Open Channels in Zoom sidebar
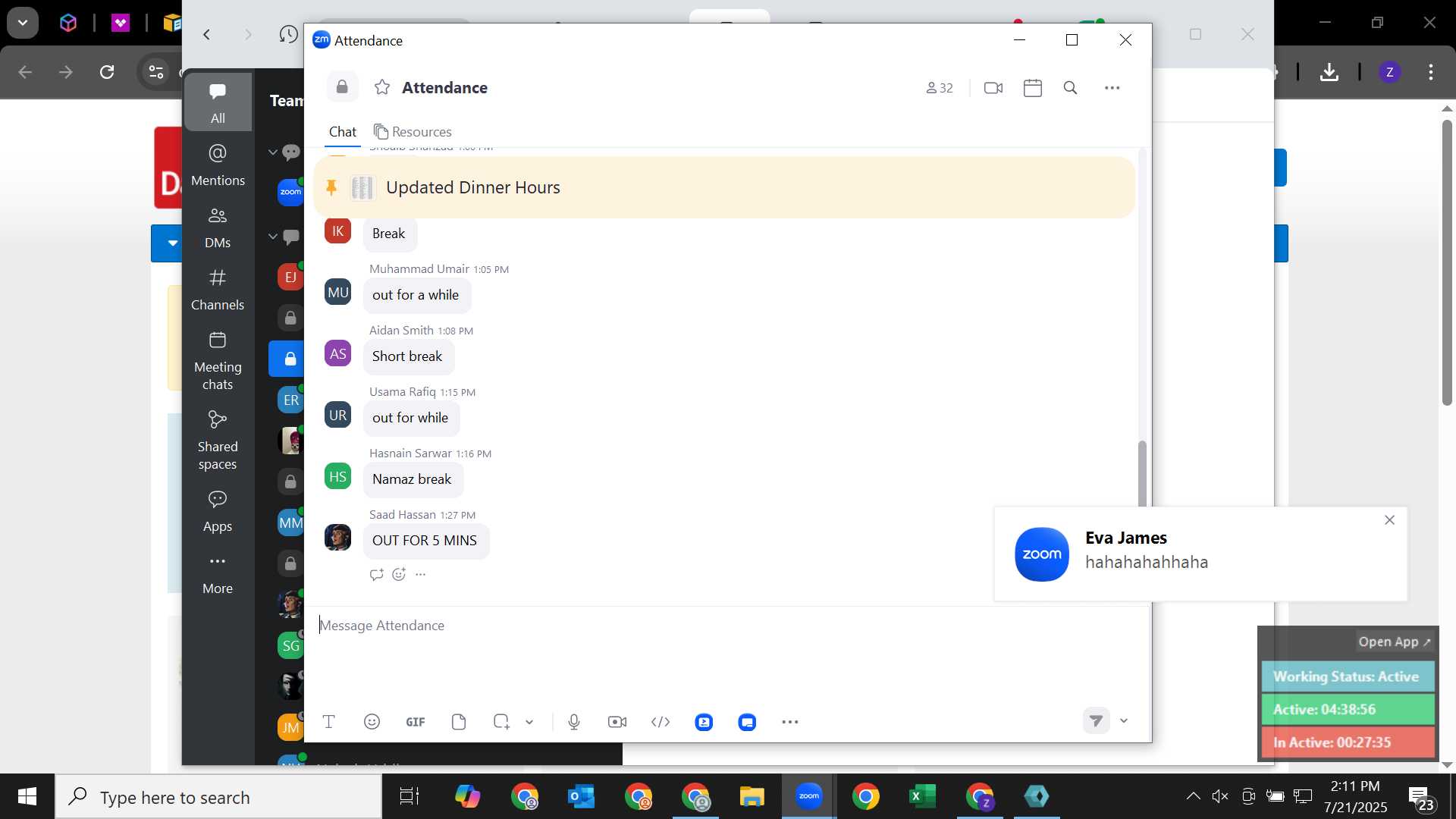Viewport: 1456px width, 819px height. pyautogui.click(x=218, y=289)
